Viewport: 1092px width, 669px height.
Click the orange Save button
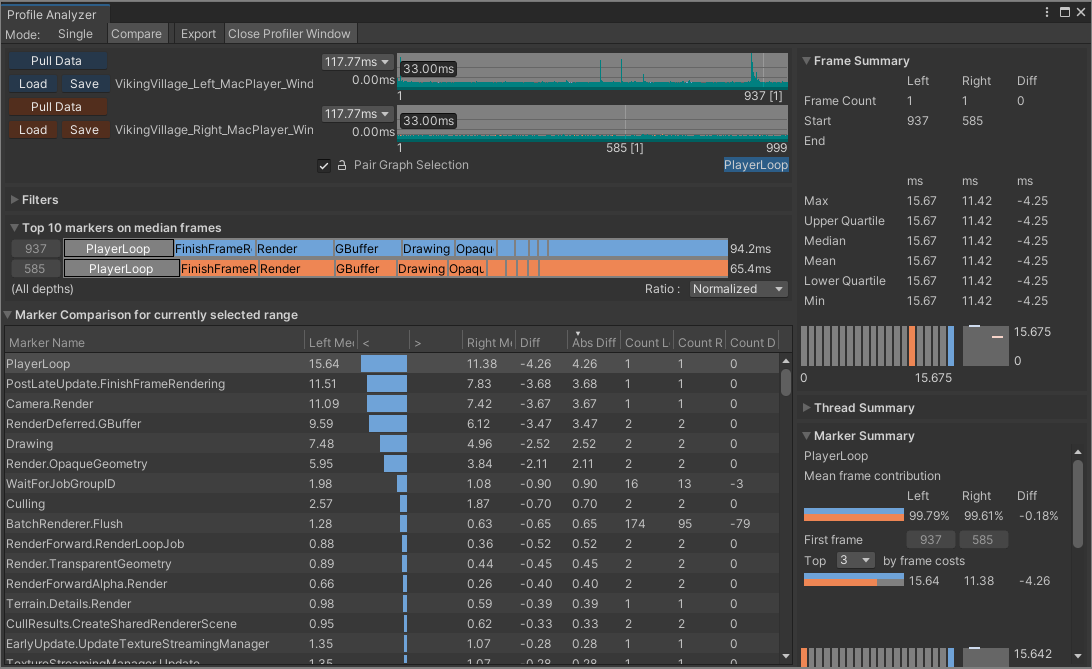(x=85, y=130)
